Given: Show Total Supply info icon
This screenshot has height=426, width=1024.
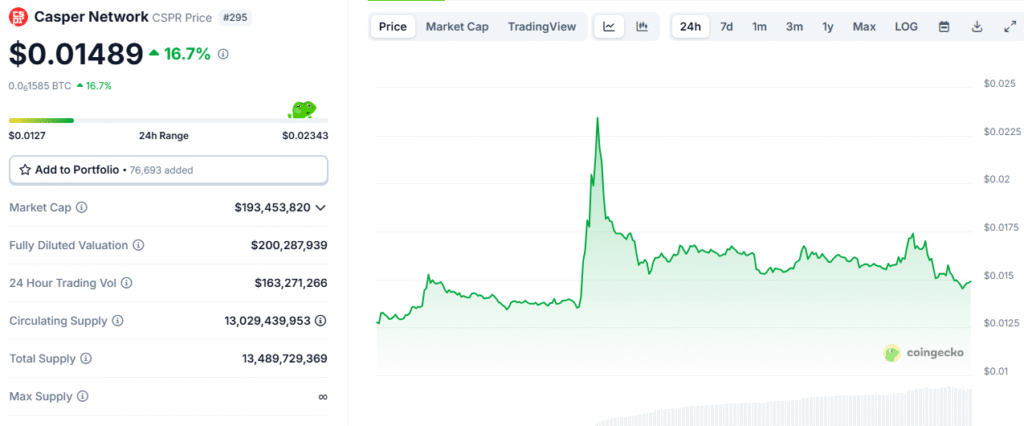Looking at the screenshot, I should click(x=86, y=359).
